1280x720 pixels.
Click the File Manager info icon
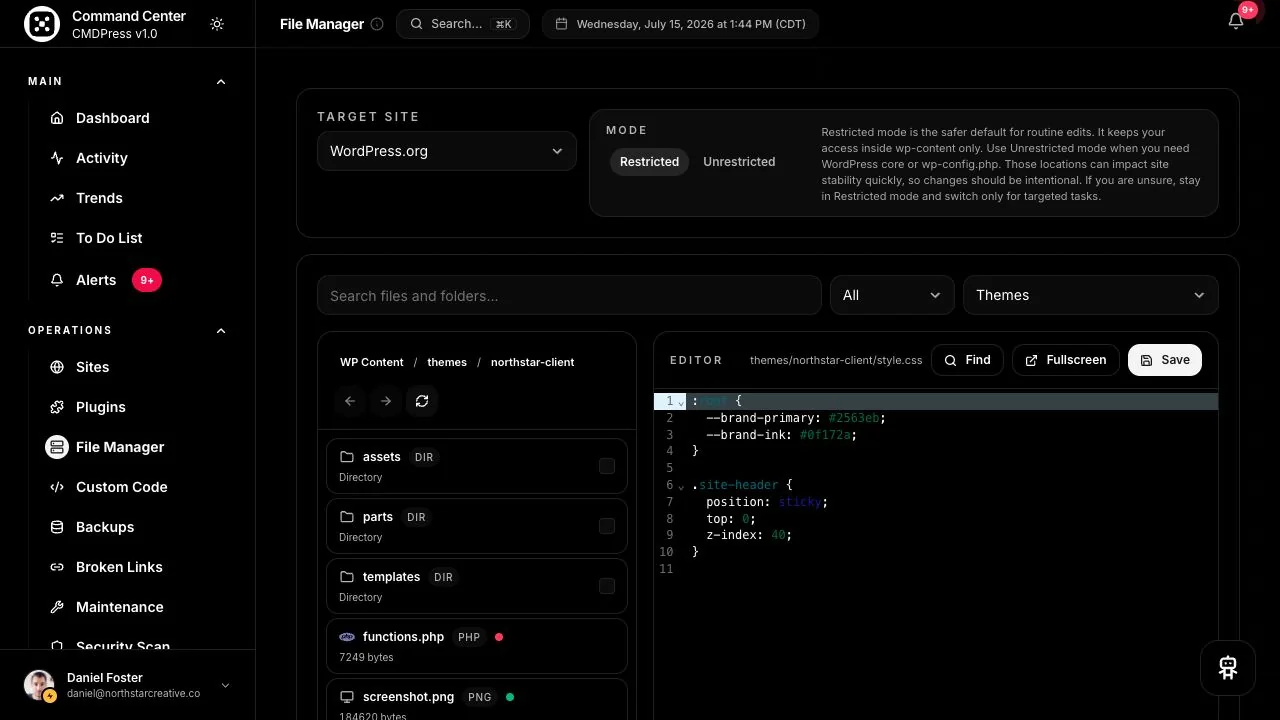coord(377,24)
